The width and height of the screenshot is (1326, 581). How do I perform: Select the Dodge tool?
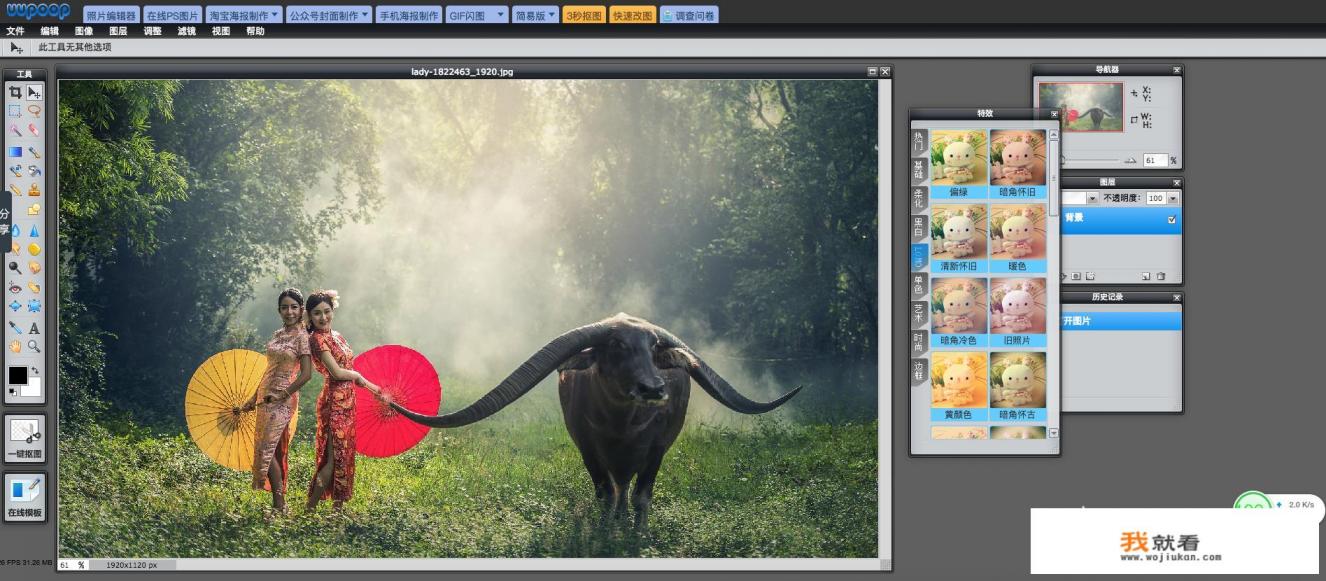15,268
